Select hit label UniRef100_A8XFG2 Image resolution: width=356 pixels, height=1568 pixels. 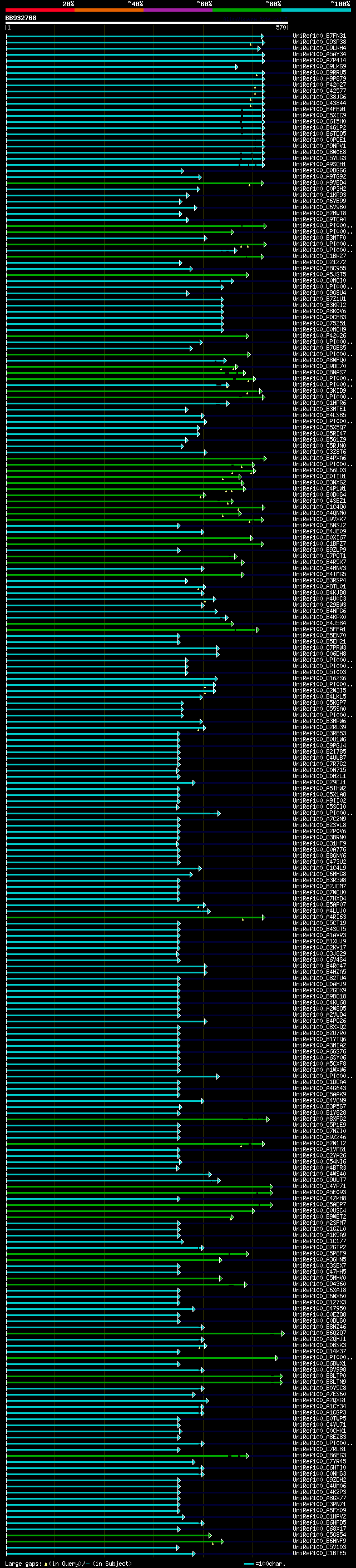point(319,1119)
